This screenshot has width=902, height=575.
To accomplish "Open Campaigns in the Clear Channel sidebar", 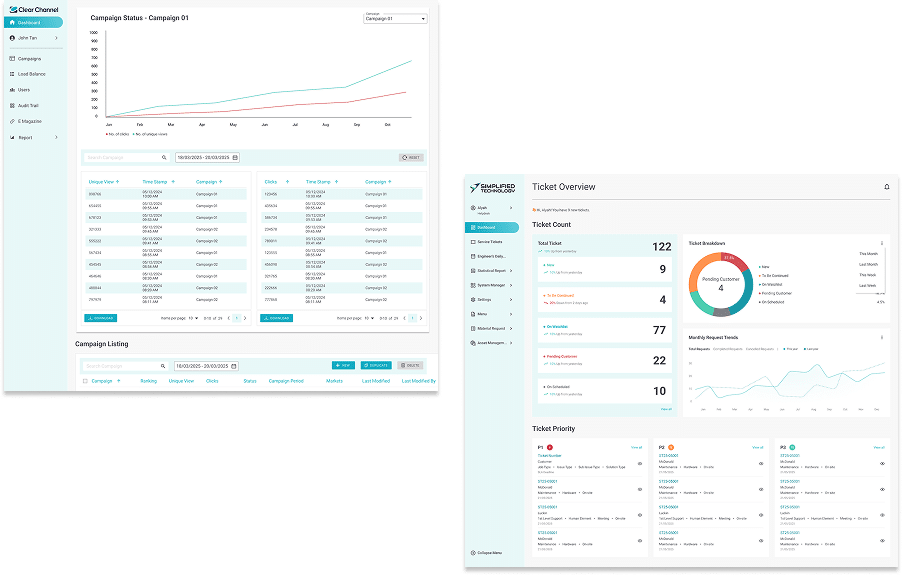I will coord(29,59).
